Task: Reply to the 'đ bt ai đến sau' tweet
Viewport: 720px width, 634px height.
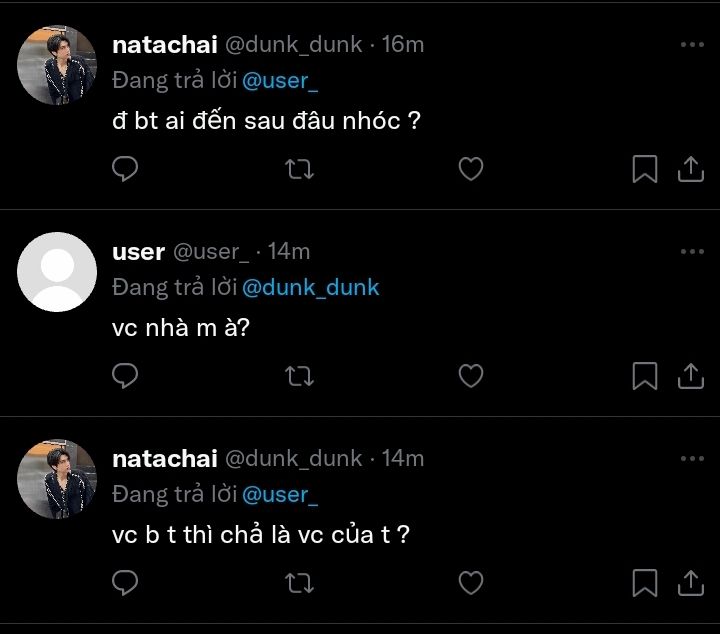Action: tap(125, 169)
